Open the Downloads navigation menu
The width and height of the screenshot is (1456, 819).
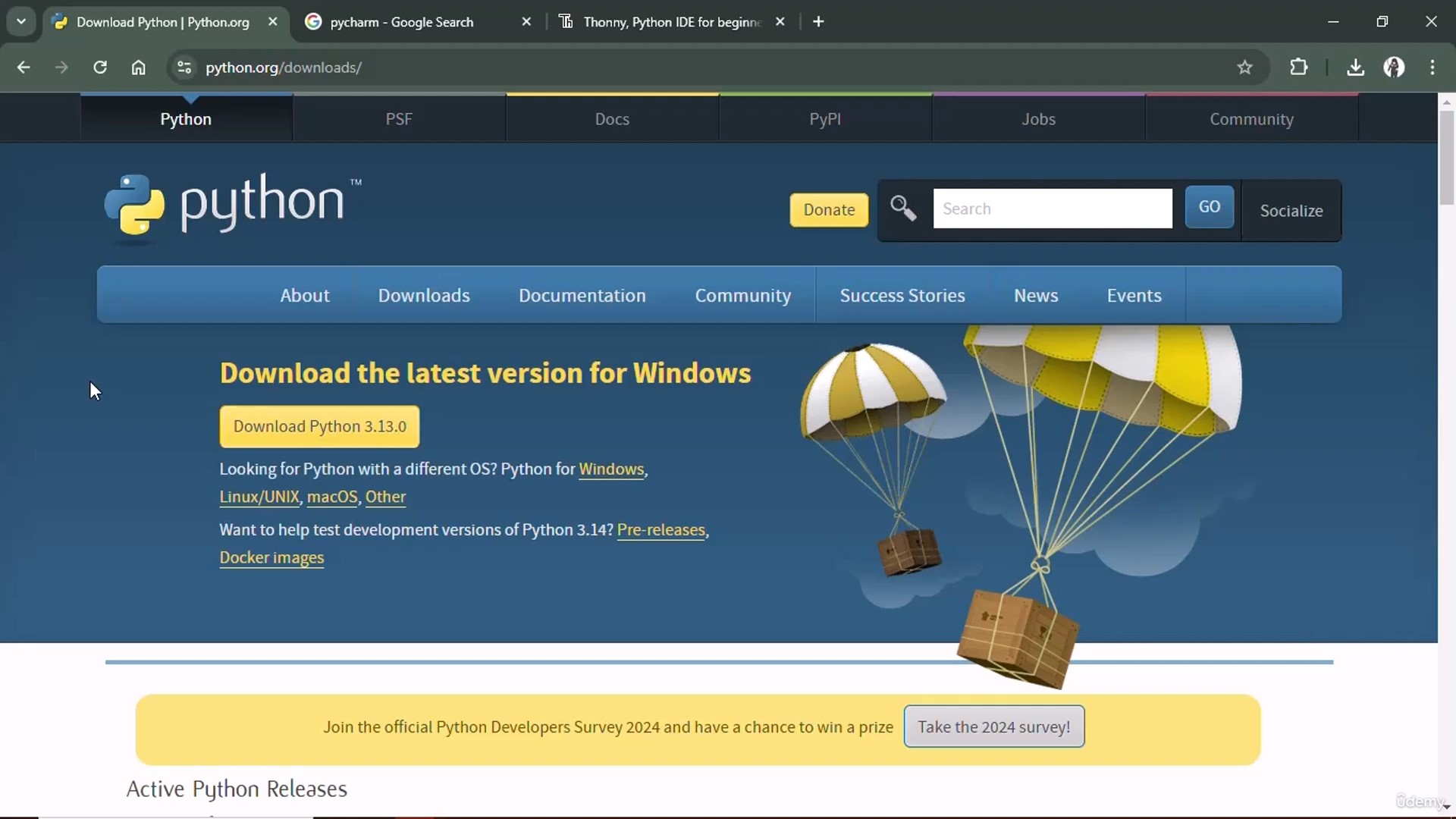pos(424,295)
